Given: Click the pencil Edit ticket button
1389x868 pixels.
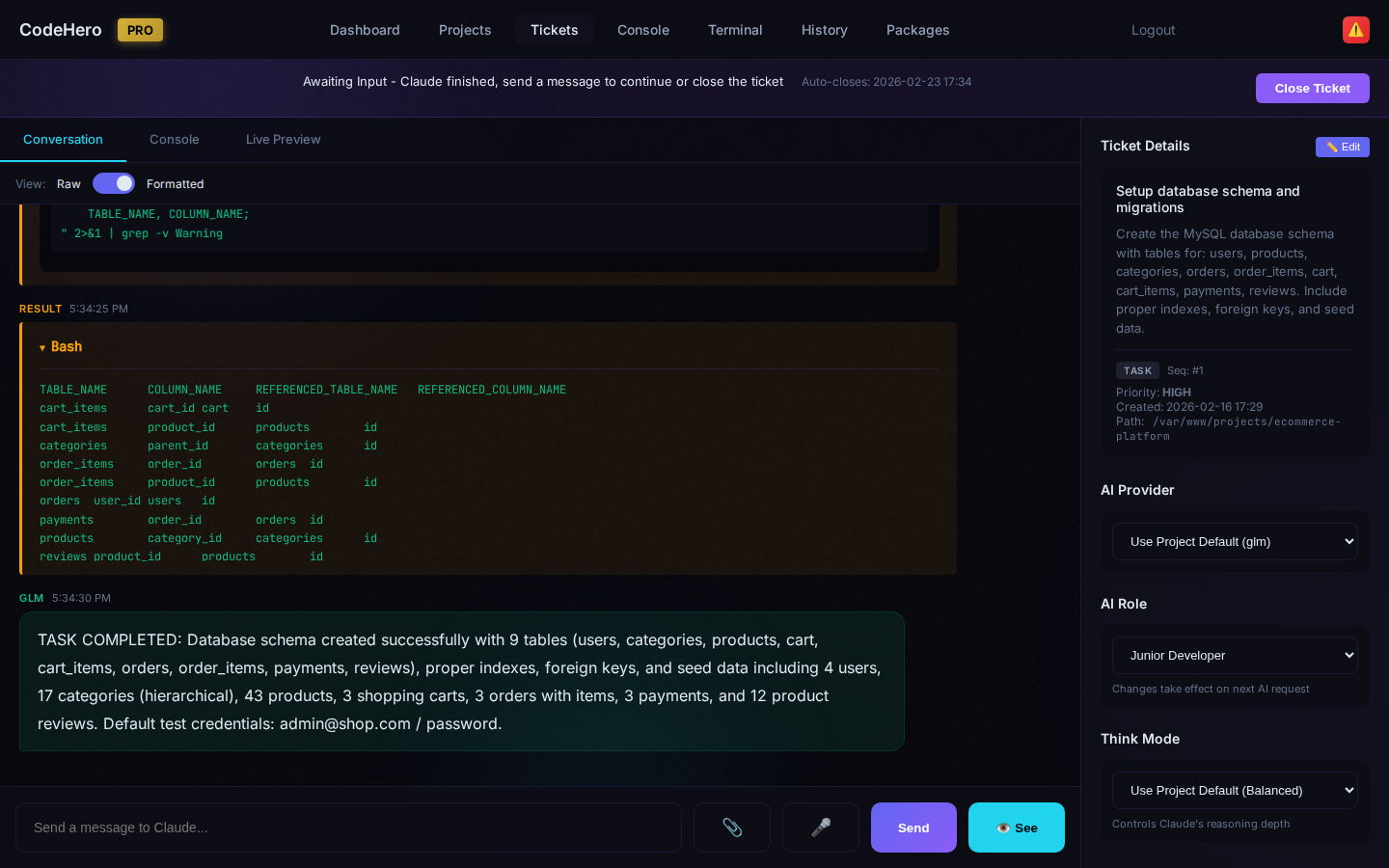Looking at the screenshot, I should [1342, 147].
